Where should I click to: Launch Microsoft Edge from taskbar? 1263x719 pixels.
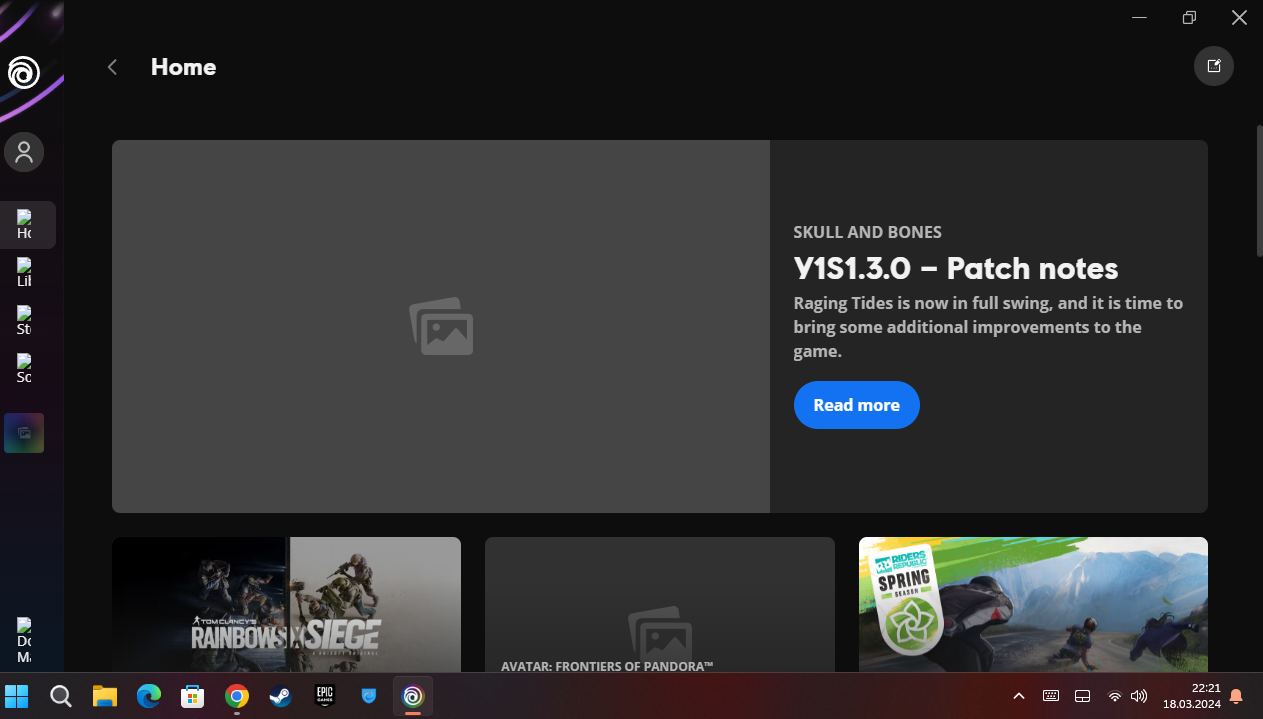coord(149,696)
